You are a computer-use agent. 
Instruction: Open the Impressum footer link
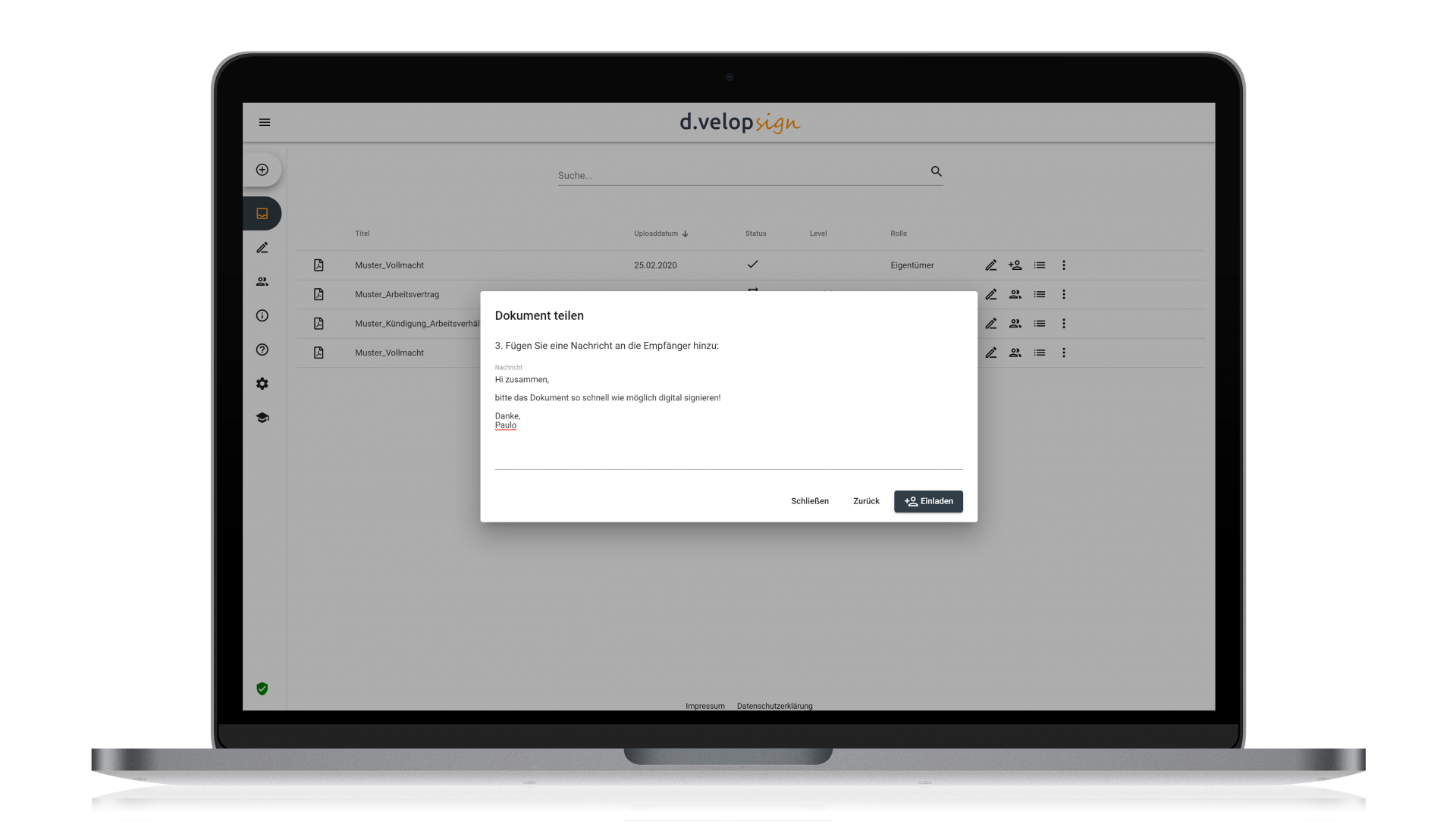coord(705,706)
